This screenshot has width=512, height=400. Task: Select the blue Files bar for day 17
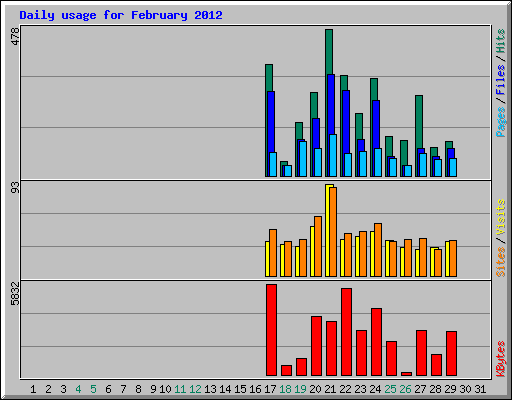click(x=271, y=122)
